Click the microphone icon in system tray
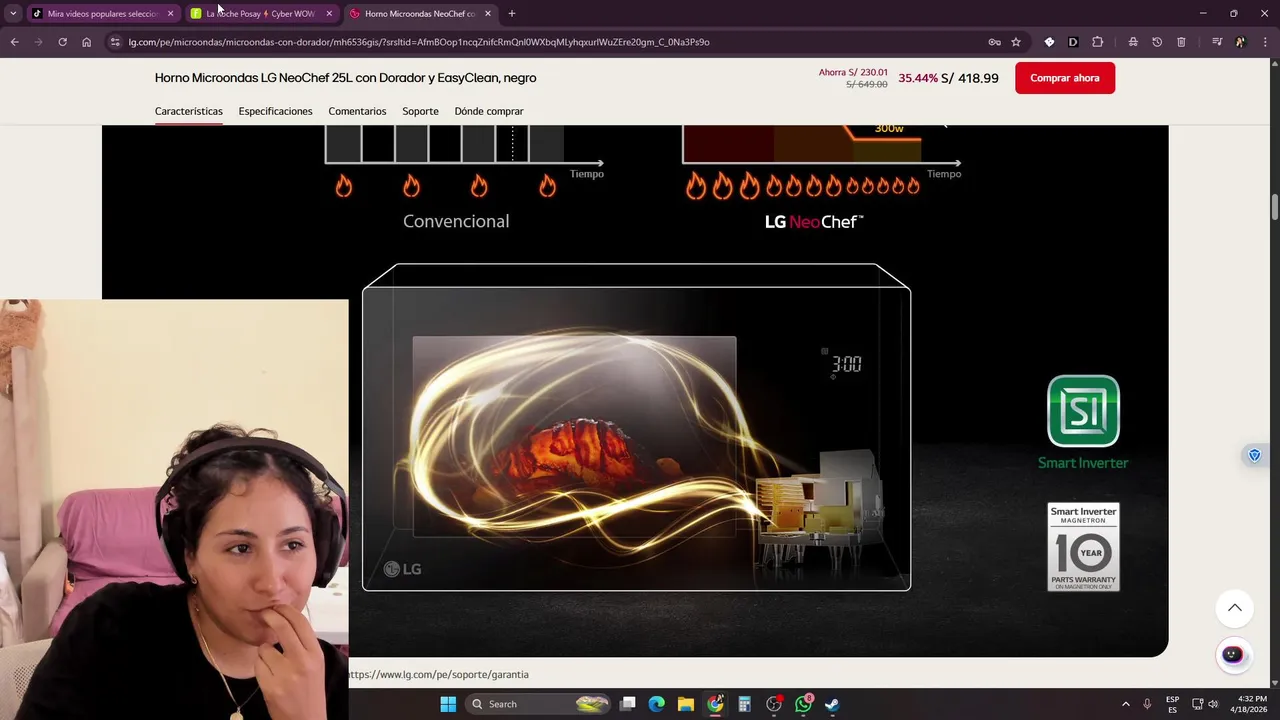1280x720 pixels. tap(1147, 704)
